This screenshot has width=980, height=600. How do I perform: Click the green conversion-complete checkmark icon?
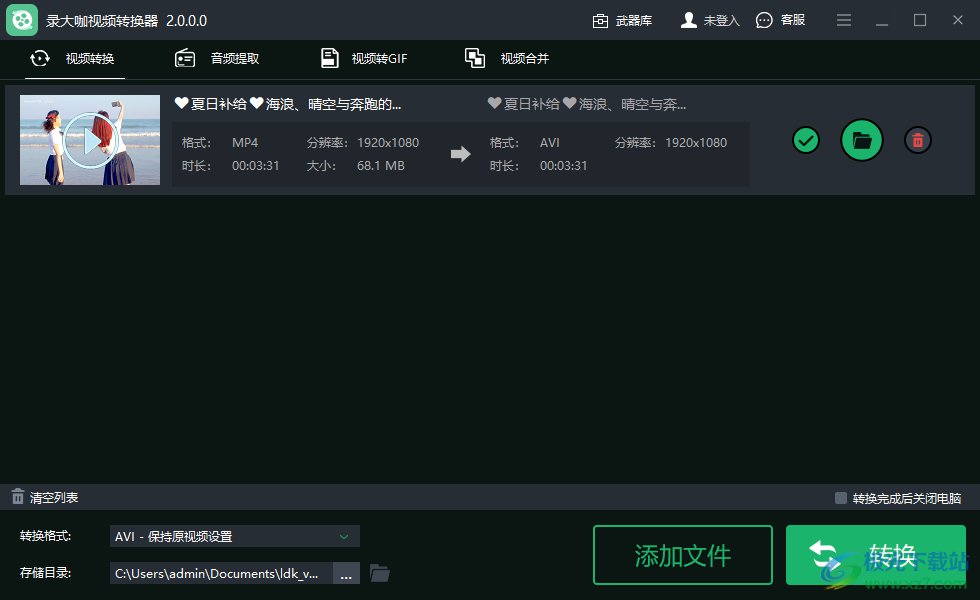[806, 140]
